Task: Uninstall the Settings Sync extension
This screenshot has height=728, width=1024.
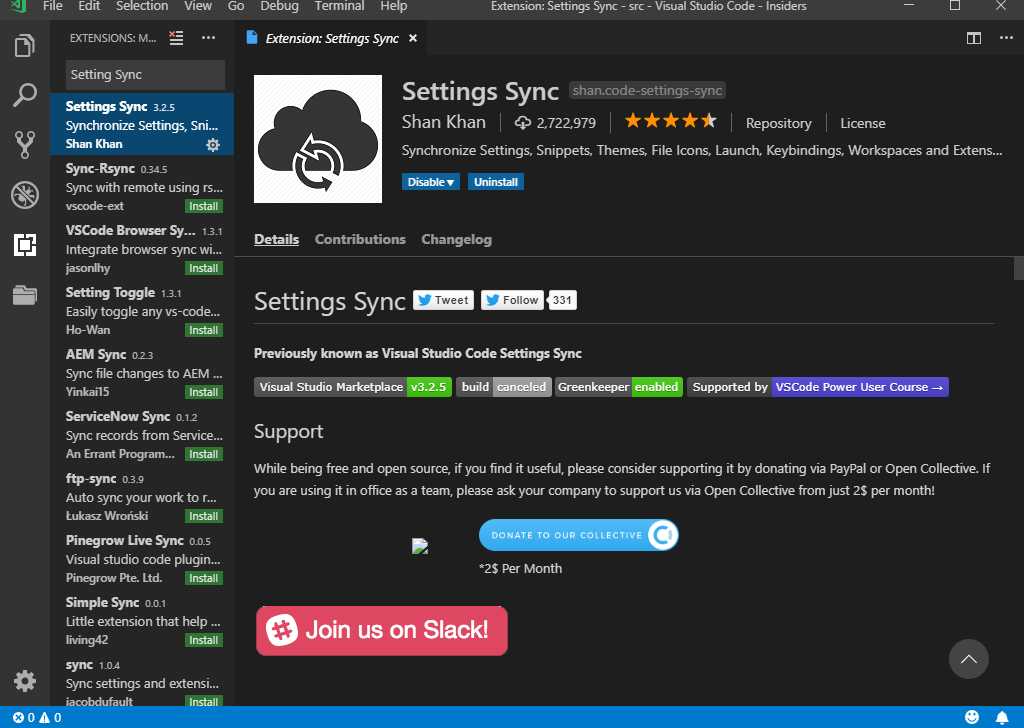Action: tap(496, 182)
